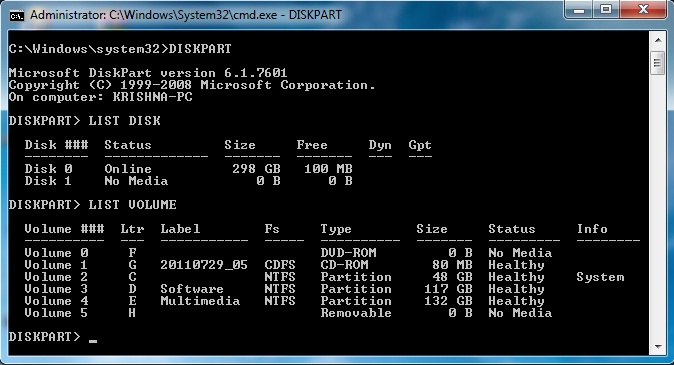
Task: Click the scrollbar down arrow
Action: pyautogui.click(x=658, y=347)
